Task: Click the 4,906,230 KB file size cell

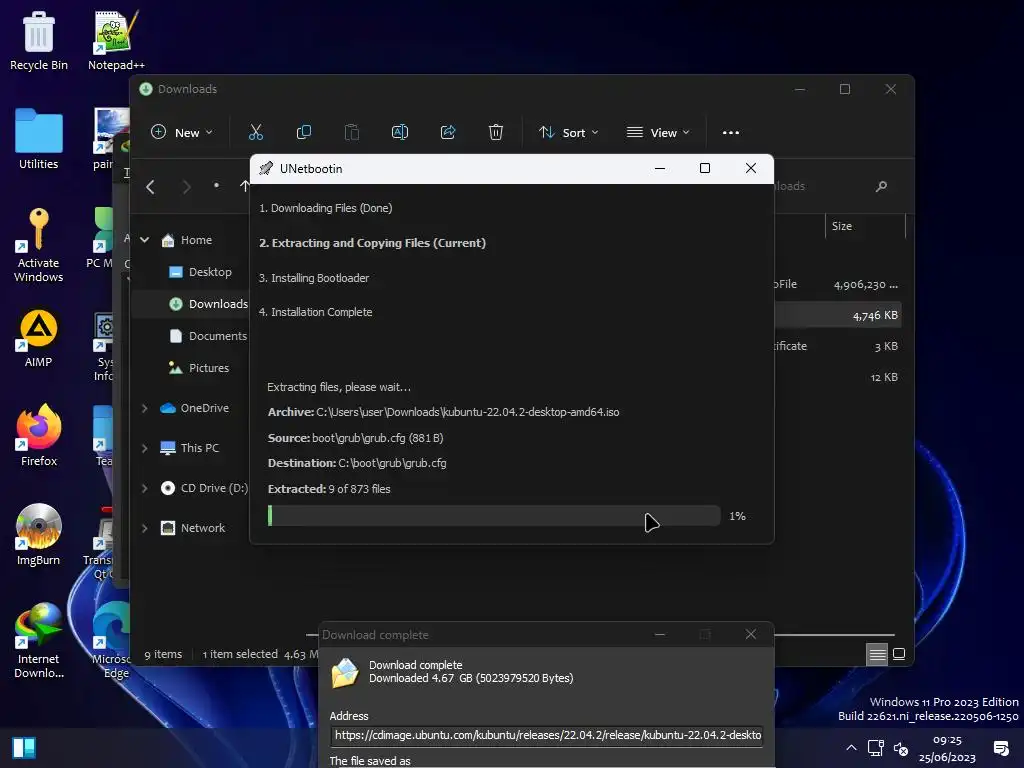Action: [x=865, y=285]
